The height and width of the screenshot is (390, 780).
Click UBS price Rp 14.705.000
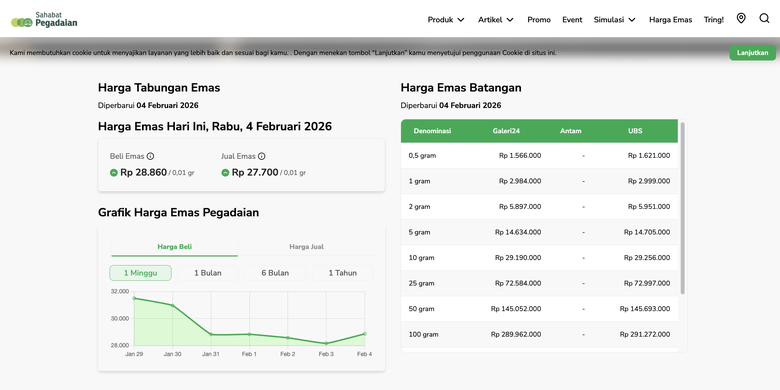pos(647,232)
